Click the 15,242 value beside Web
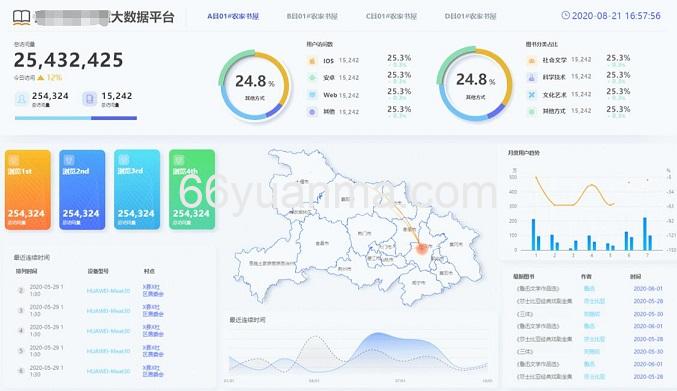 click(x=349, y=95)
